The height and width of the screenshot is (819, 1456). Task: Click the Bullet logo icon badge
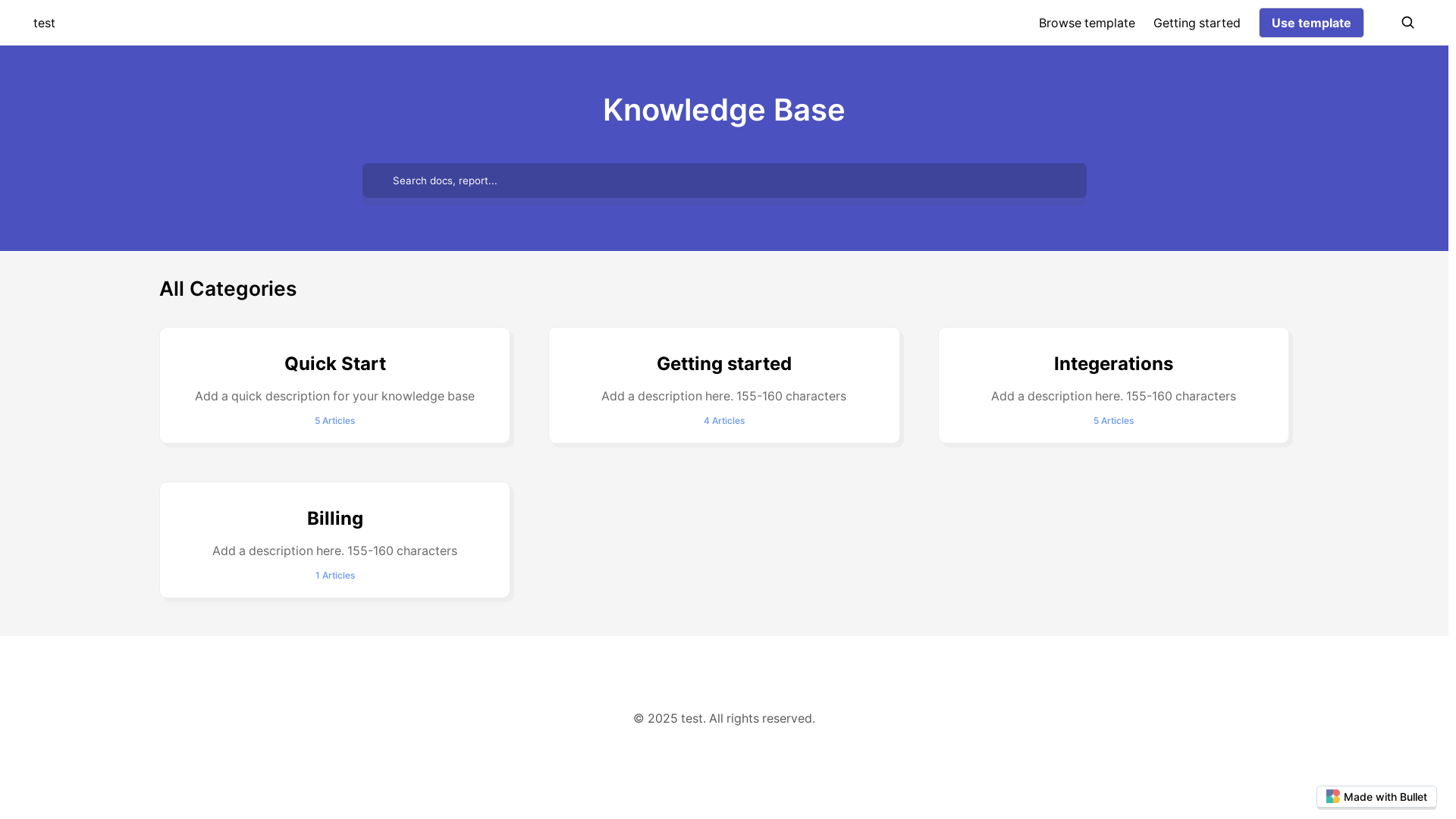pyautogui.click(x=1332, y=796)
